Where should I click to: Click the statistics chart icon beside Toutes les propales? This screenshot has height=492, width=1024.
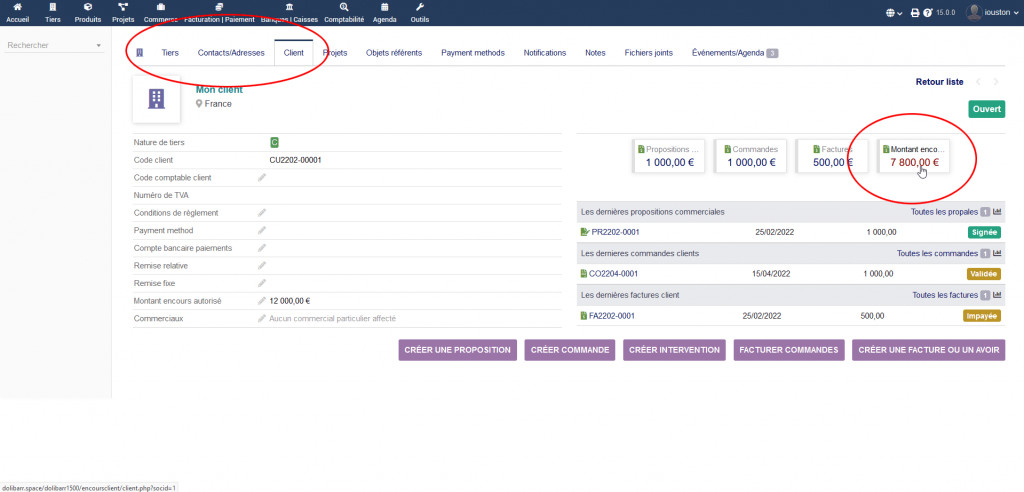coord(997,212)
